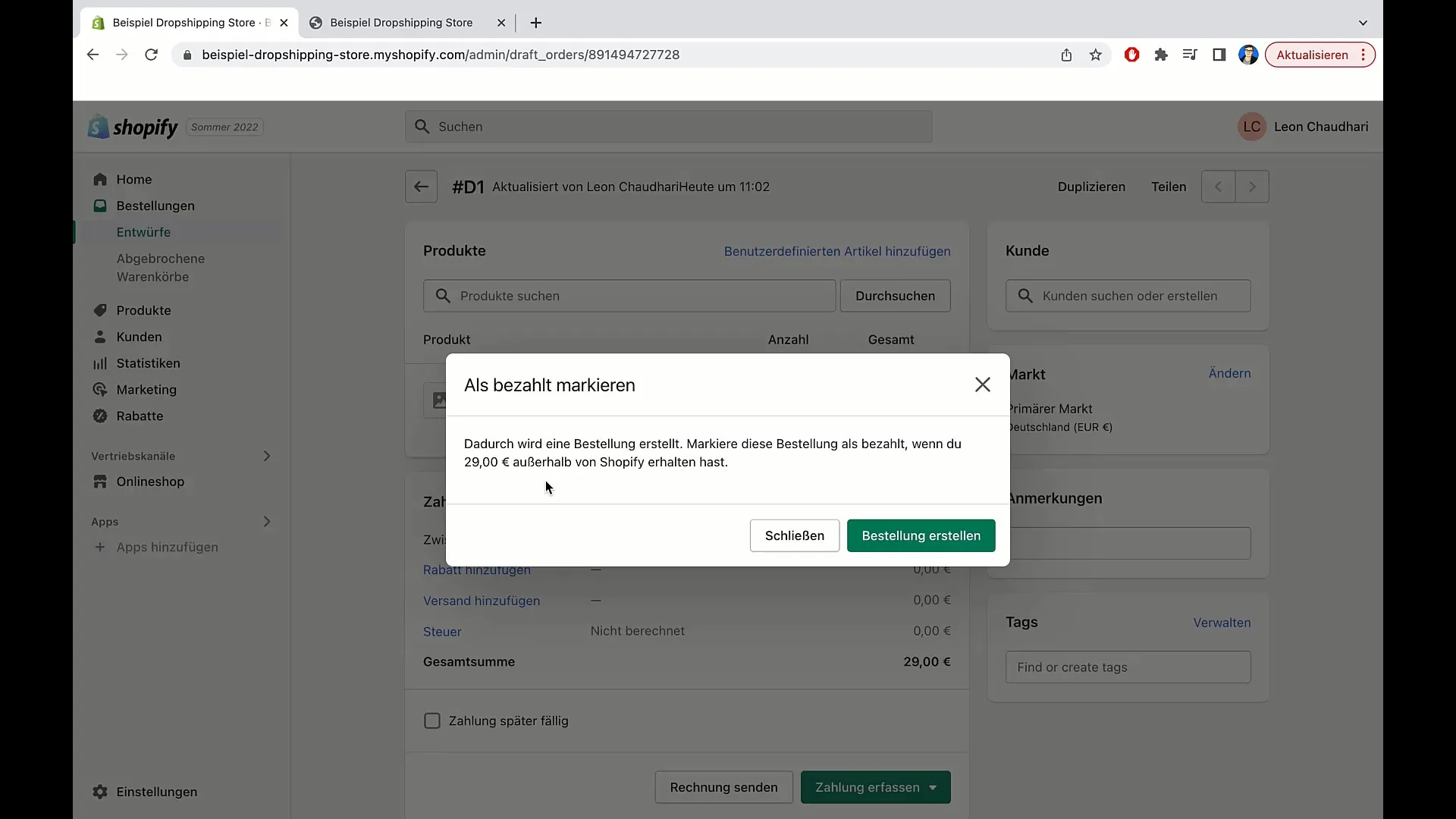The width and height of the screenshot is (1456, 819).
Task: Navigate to Produkte in sidebar
Action: click(143, 309)
